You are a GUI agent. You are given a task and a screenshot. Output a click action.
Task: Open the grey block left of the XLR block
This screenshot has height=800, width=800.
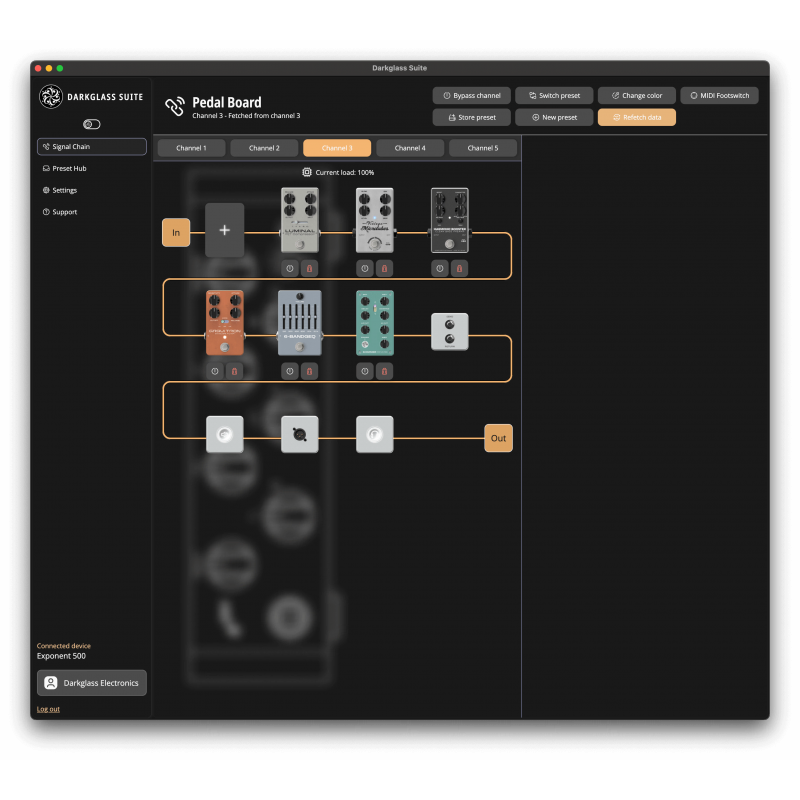click(224, 434)
